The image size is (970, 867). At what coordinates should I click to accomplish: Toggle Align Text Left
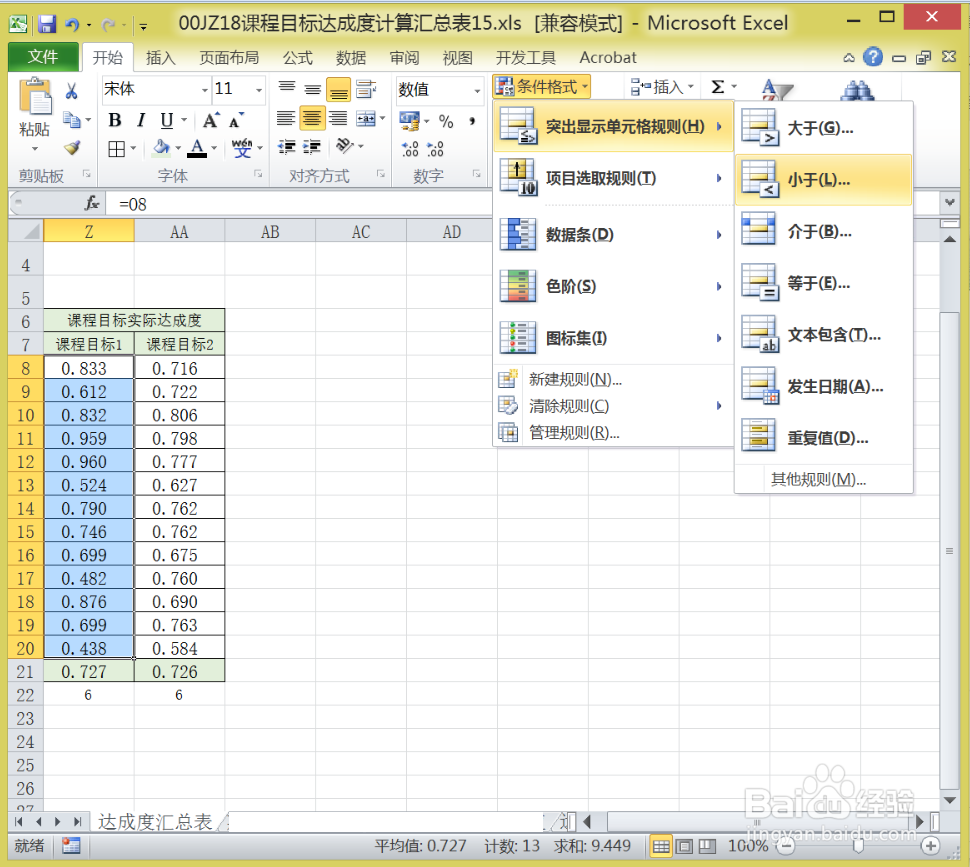(x=286, y=118)
